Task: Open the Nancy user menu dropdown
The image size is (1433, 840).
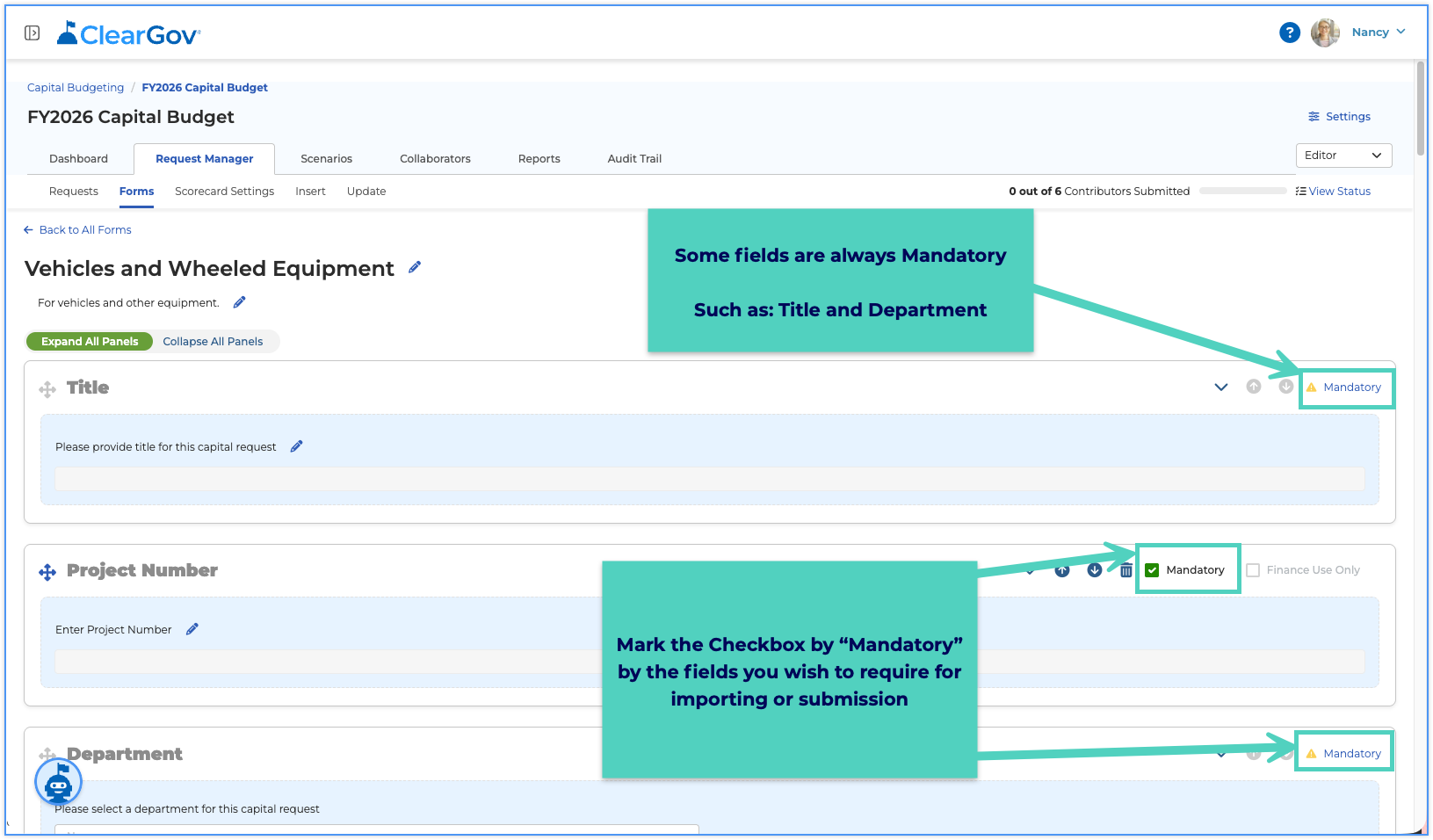Action: pyautogui.click(x=1379, y=32)
